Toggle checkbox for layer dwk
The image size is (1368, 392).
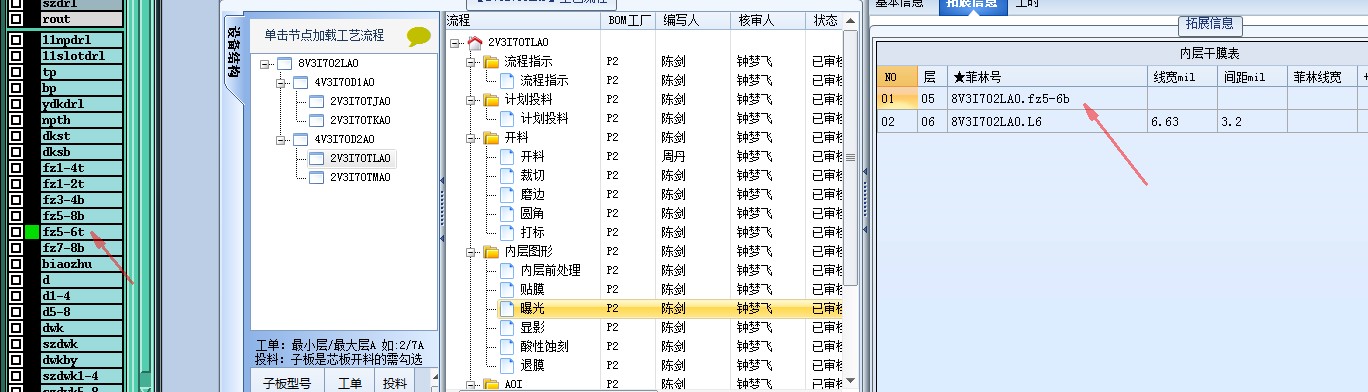[16, 328]
